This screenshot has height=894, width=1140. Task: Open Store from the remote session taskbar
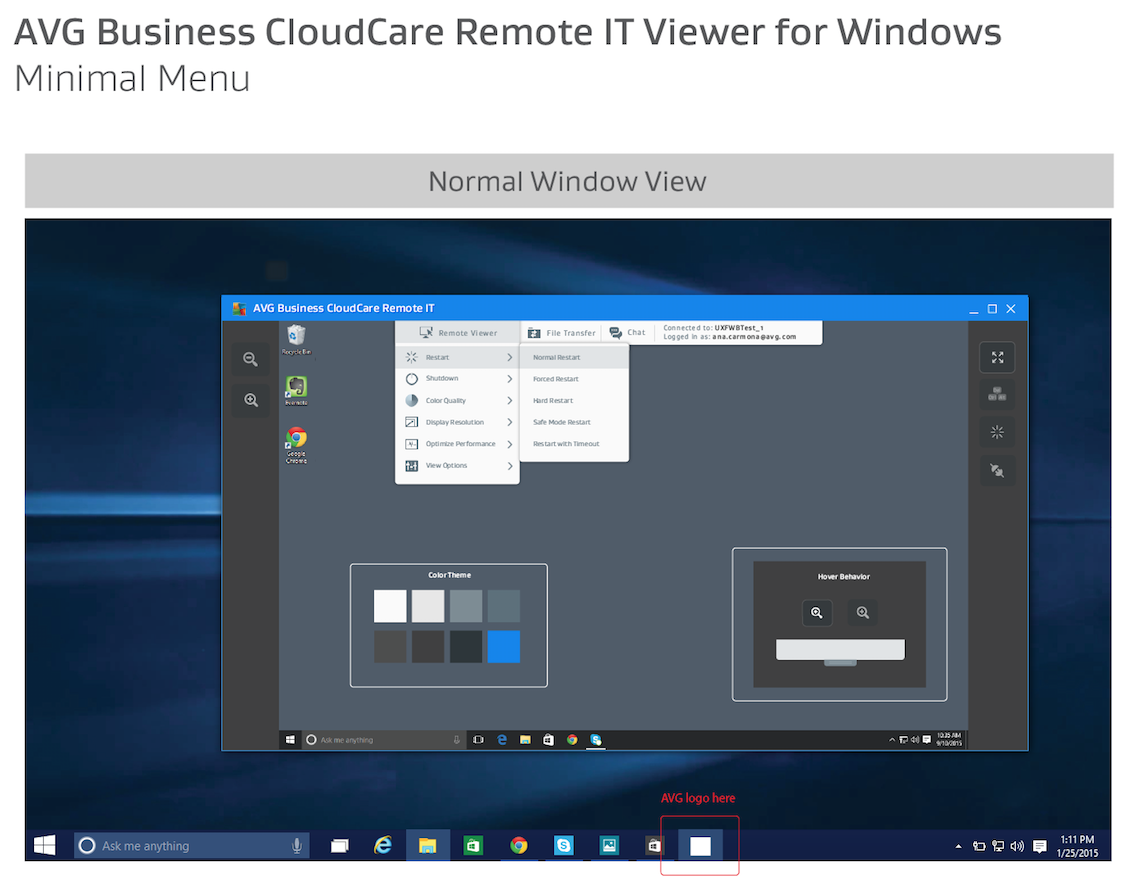pyautogui.click(x=548, y=740)
